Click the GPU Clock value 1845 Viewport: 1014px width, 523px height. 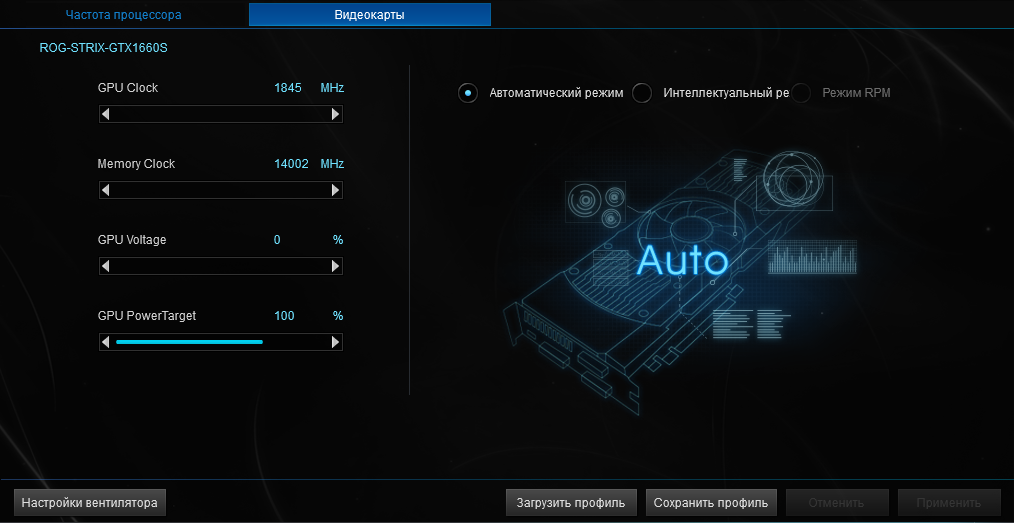pos(288,88)
